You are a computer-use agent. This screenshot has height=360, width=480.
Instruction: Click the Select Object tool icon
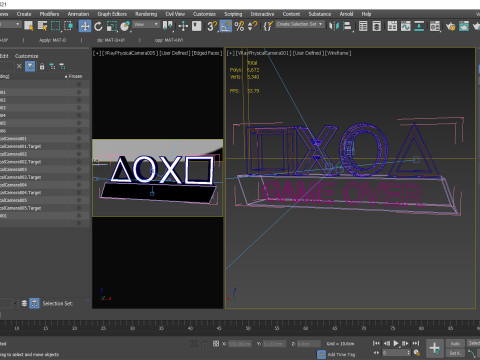pyautogui.click(x=29, y=26)
